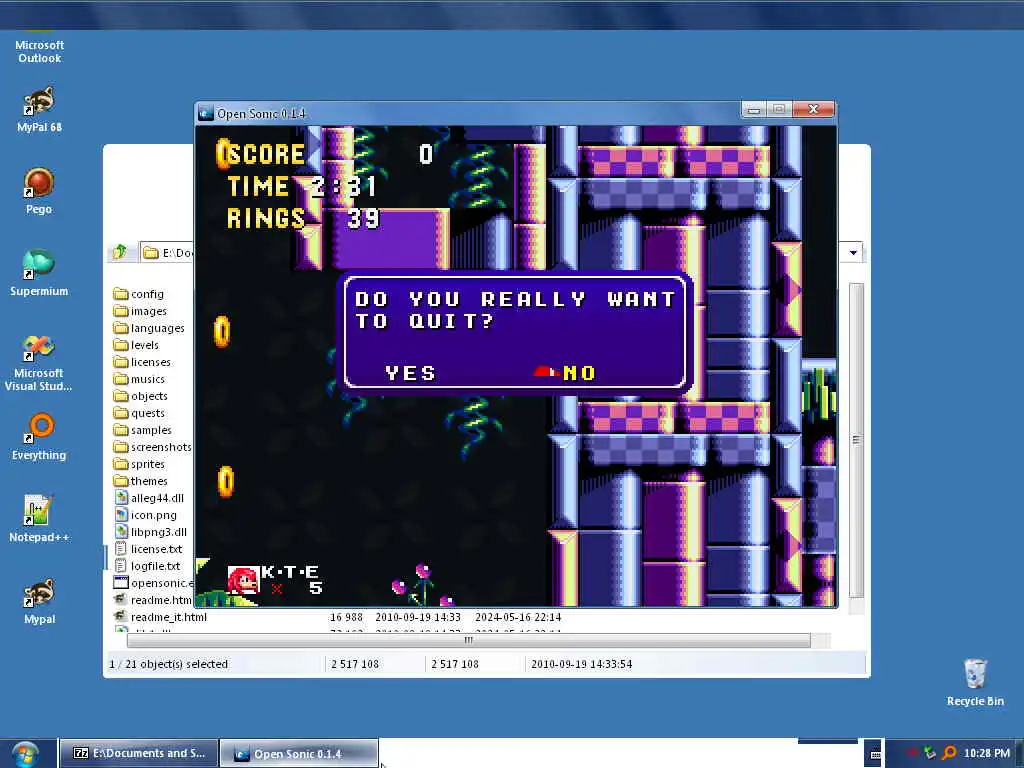The width and height of the screenshot is (1024, 768).
Task: Open Notepad++ desktop shortcut
Action: pyautogui.click(x=39, y=519)
